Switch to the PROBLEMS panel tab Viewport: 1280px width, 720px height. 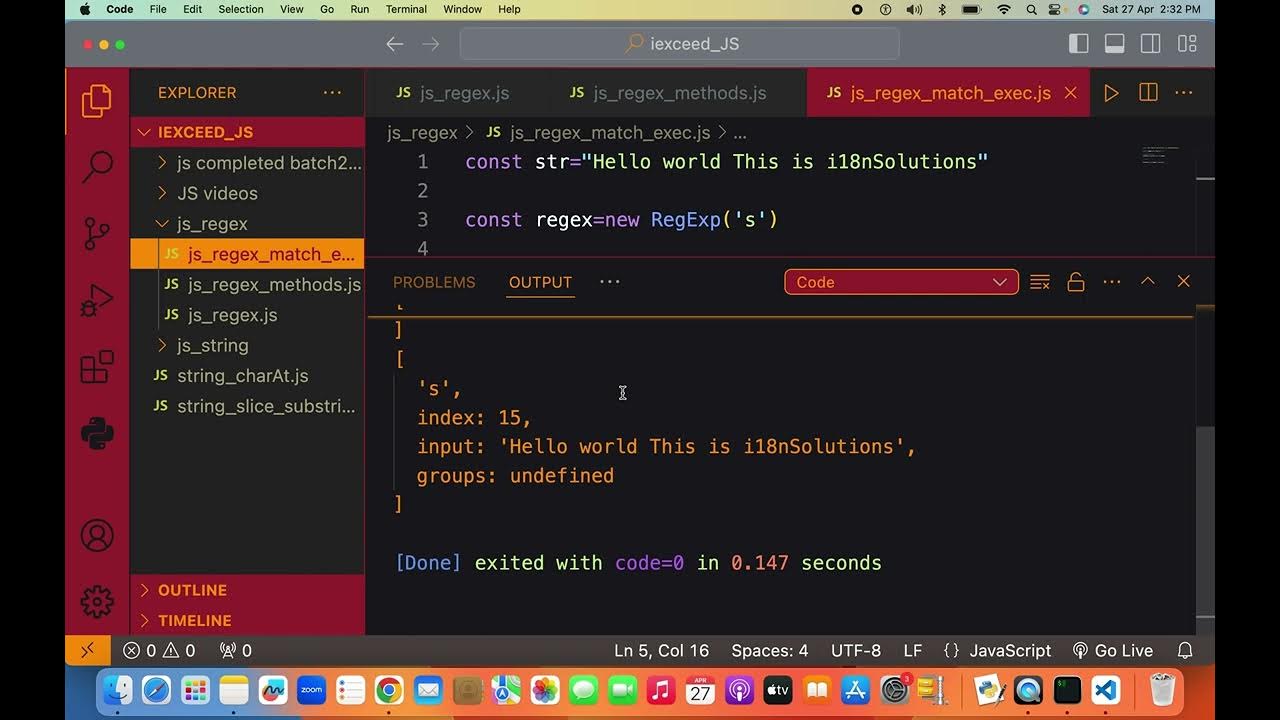tap(434, 282)
